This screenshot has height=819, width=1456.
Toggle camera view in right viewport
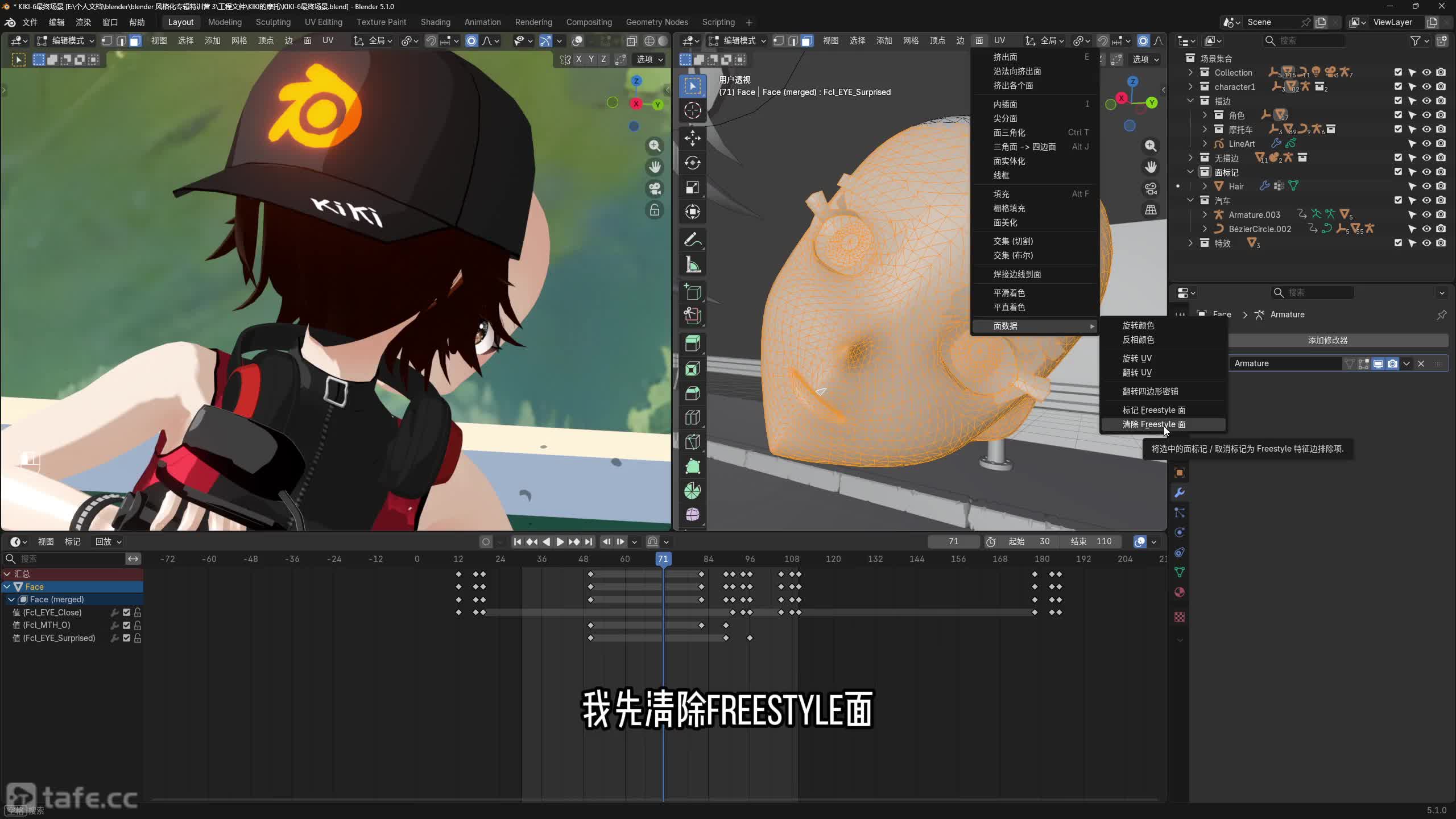point(1151,188)
